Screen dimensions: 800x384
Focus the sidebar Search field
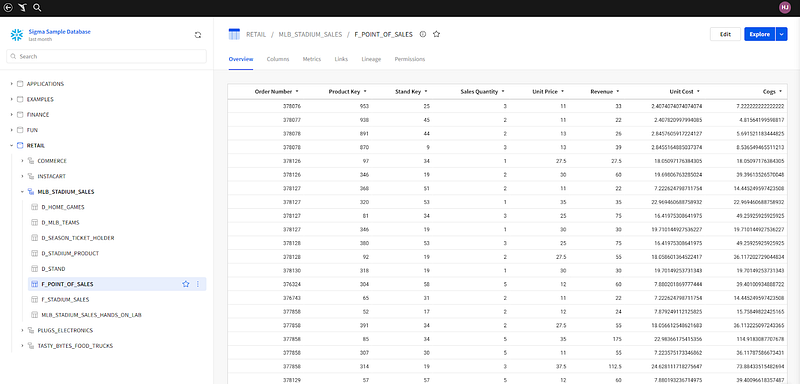click(x=107, y=56)
